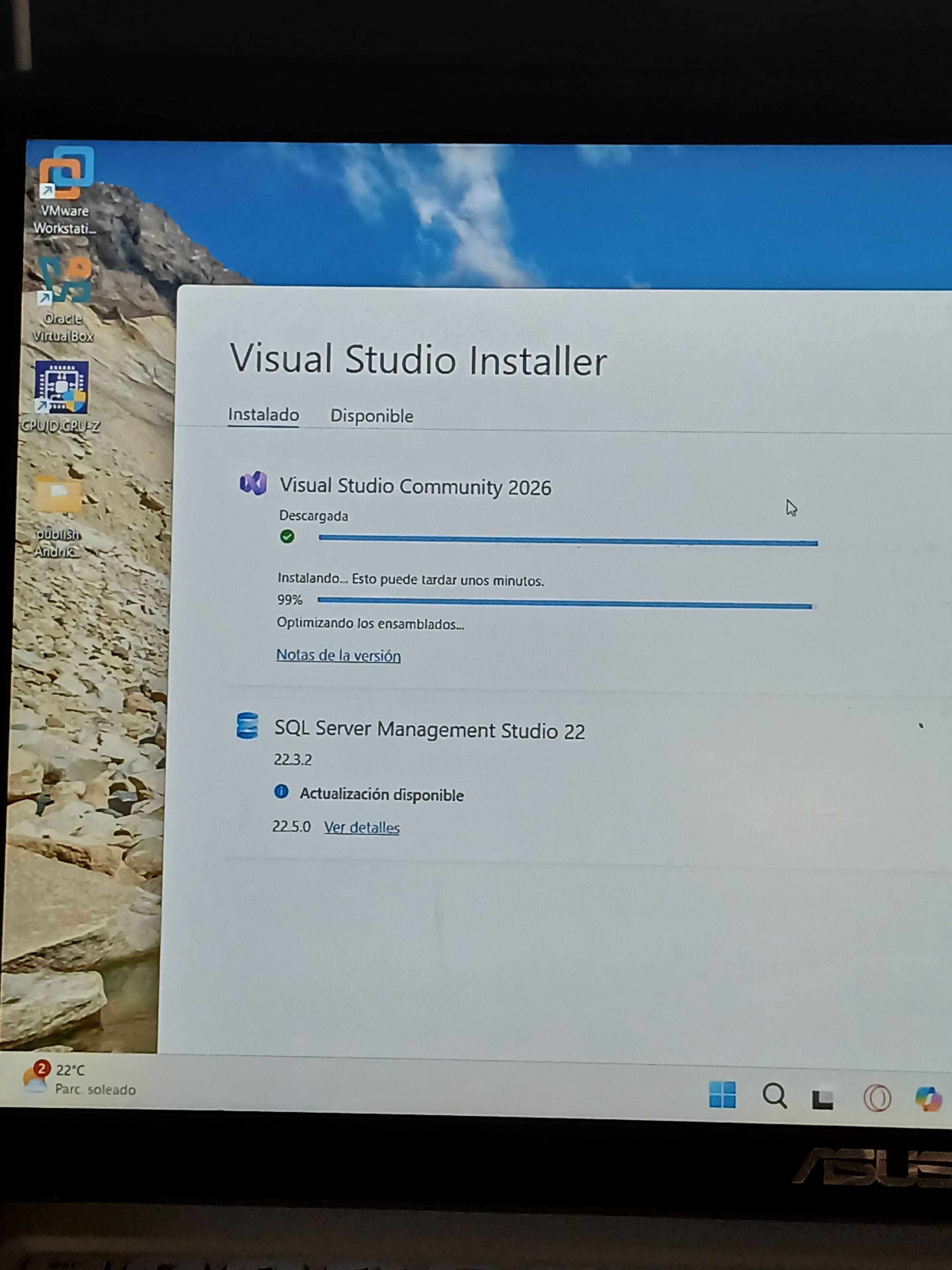
Task: Select the 'Optimizando los ensamblados...' status text
Action: pyautogui.click(x=371, y=623)
